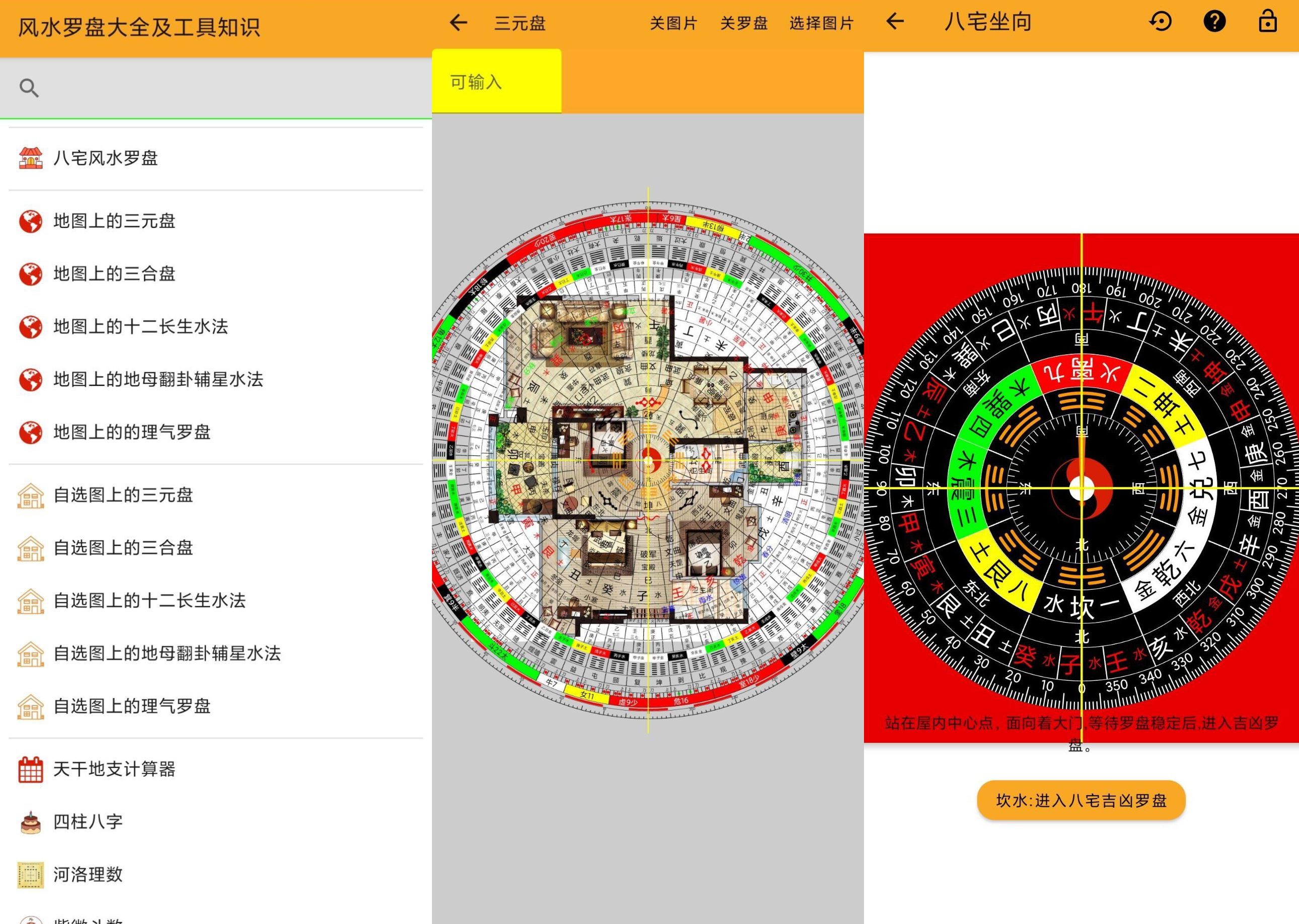Click building icon for 自选图上的三合盘
Image resolution: width=1299 pixels, height=924 pixels.
coord(31,548)
